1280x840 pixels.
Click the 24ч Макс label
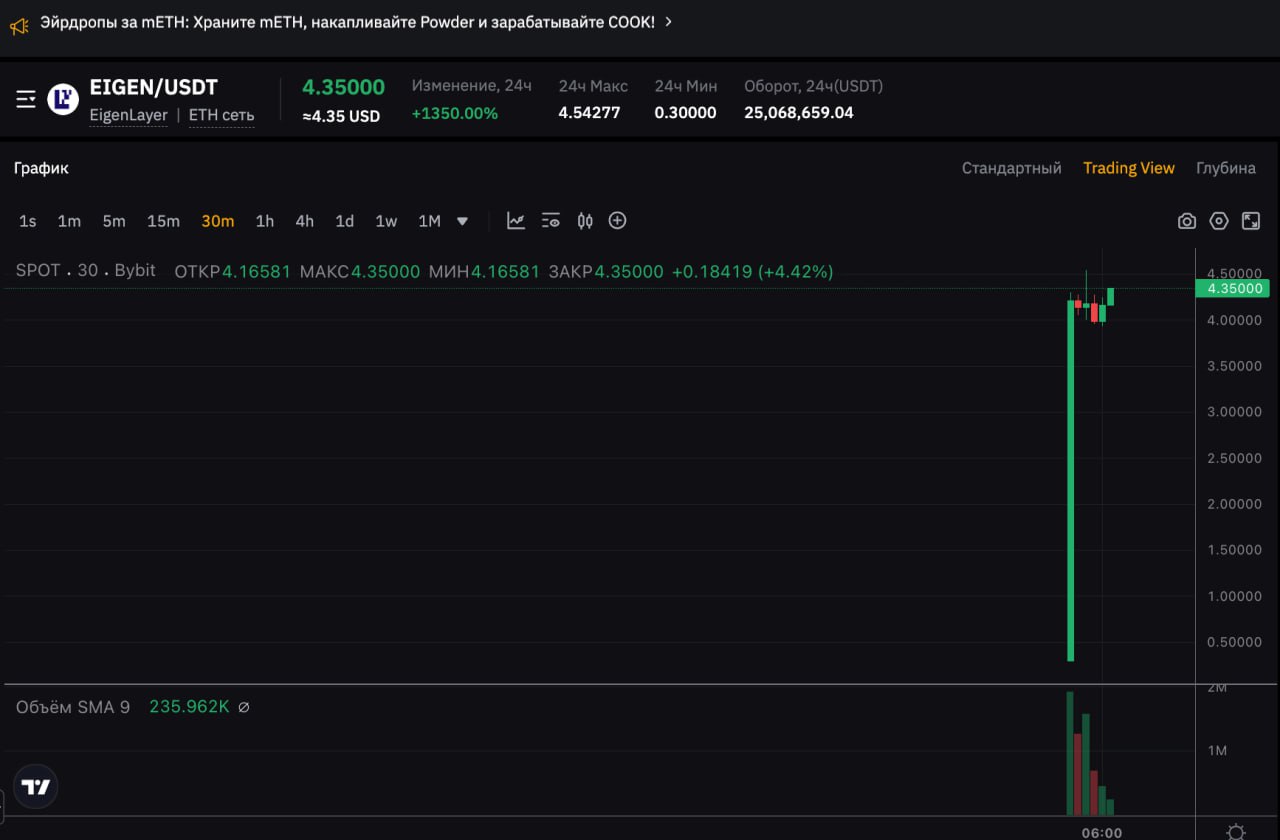(x=594, y=86)
